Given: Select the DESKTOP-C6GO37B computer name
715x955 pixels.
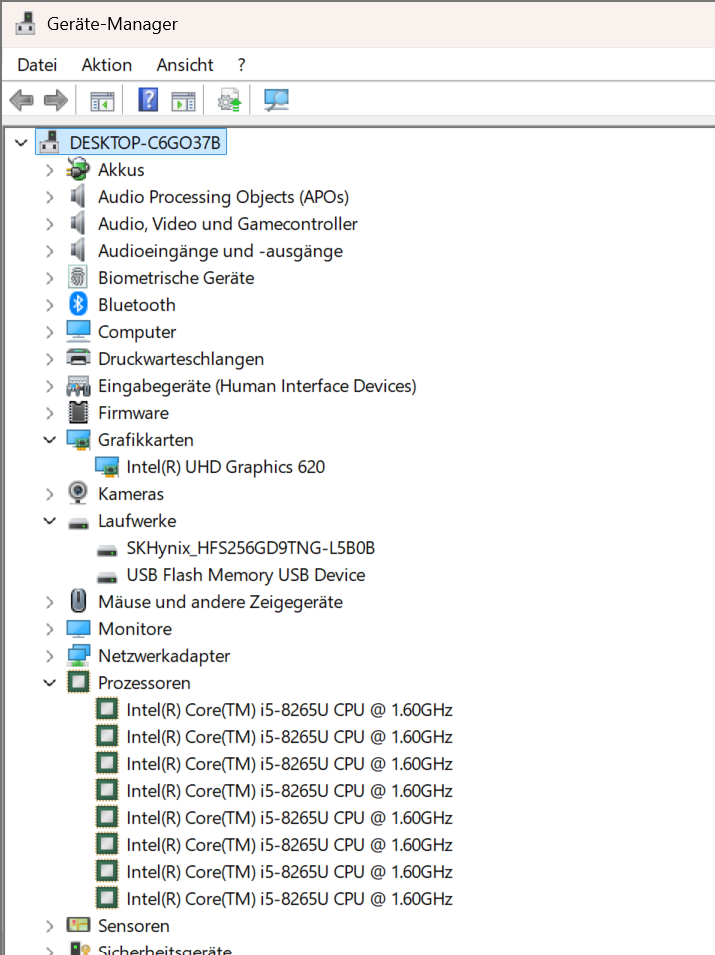Looking at the screenshot, I should (145, 143).
